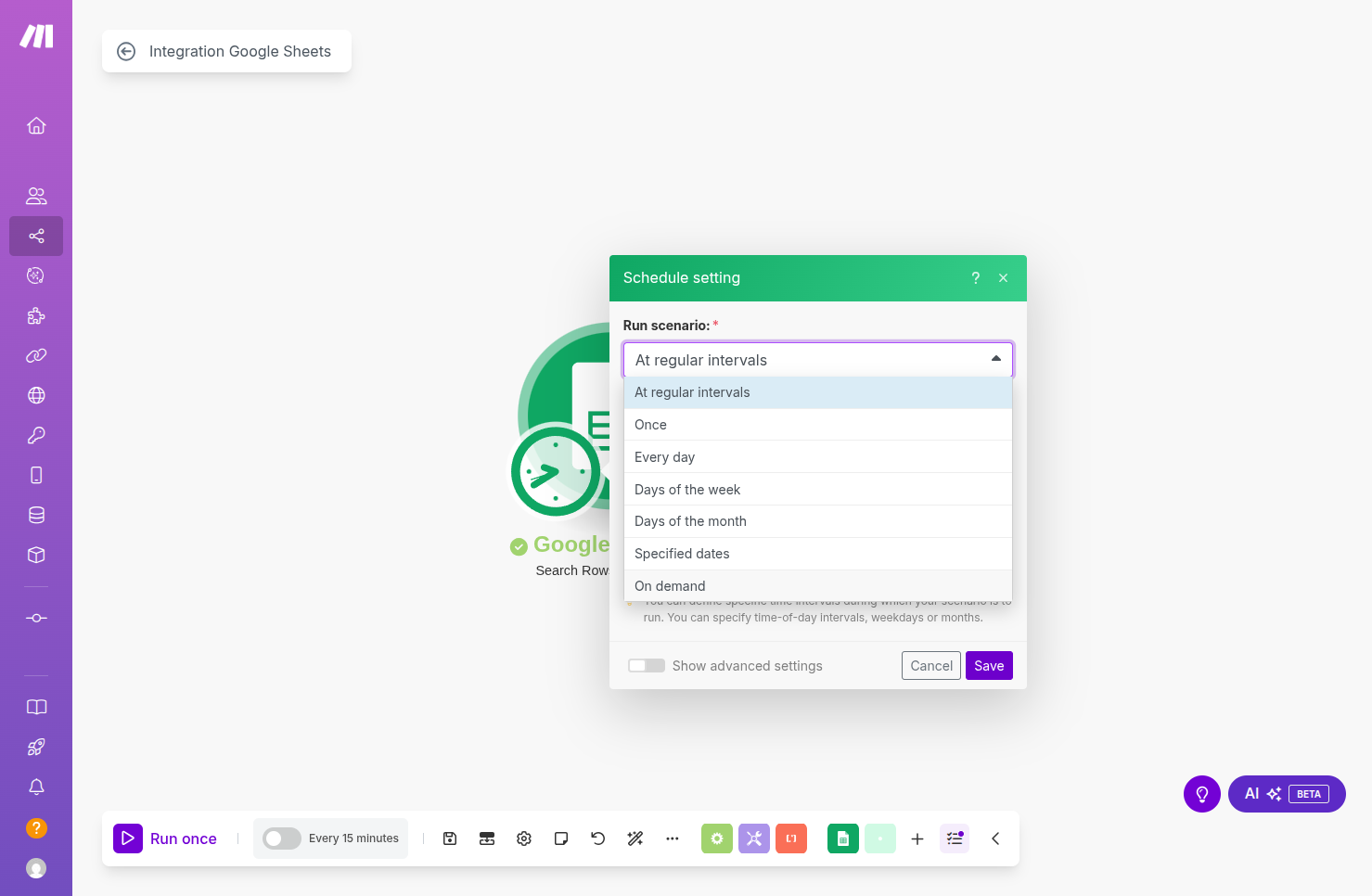Collapse the Run scenario dropdown
Image resolution: width=1372 pixels, height=896 pixels.
(996, 359)
